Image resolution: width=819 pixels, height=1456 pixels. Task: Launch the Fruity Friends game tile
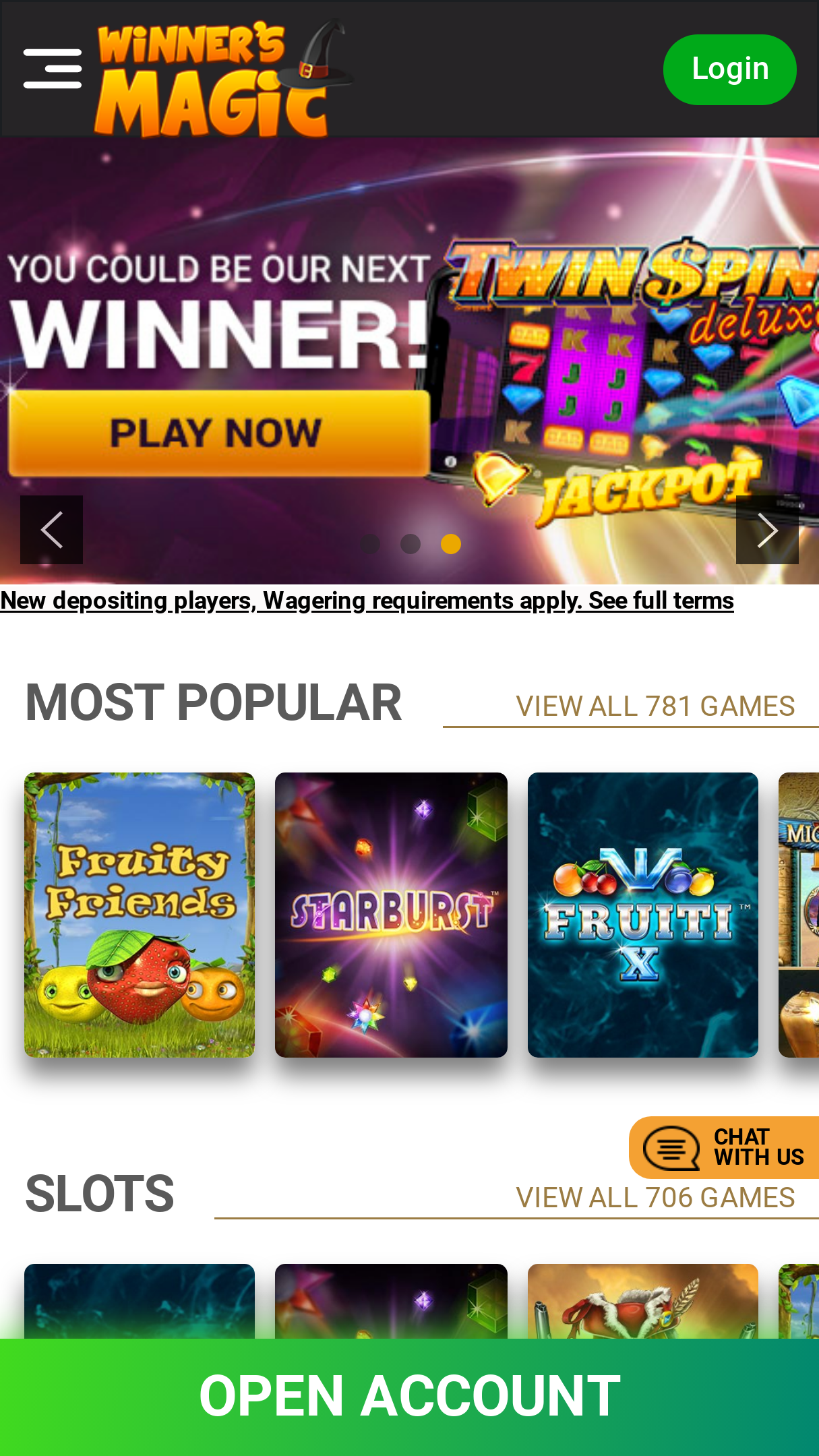140,915
